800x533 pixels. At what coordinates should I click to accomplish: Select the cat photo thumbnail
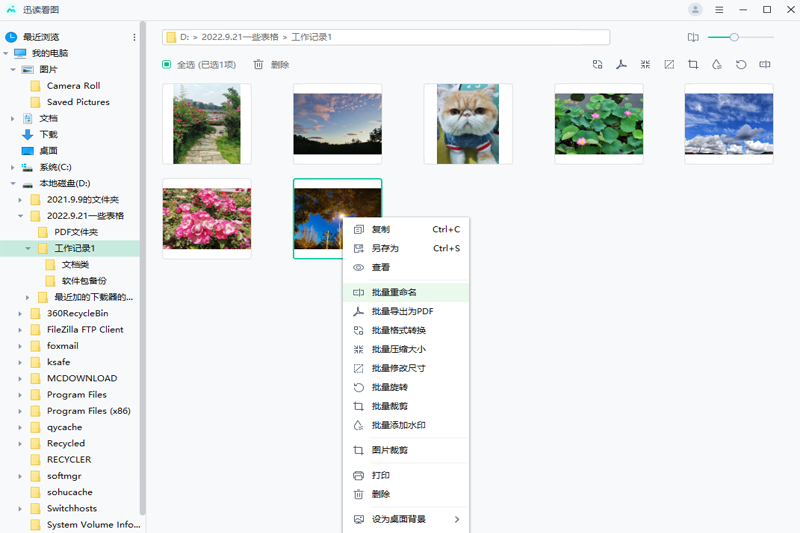point(468,123)
